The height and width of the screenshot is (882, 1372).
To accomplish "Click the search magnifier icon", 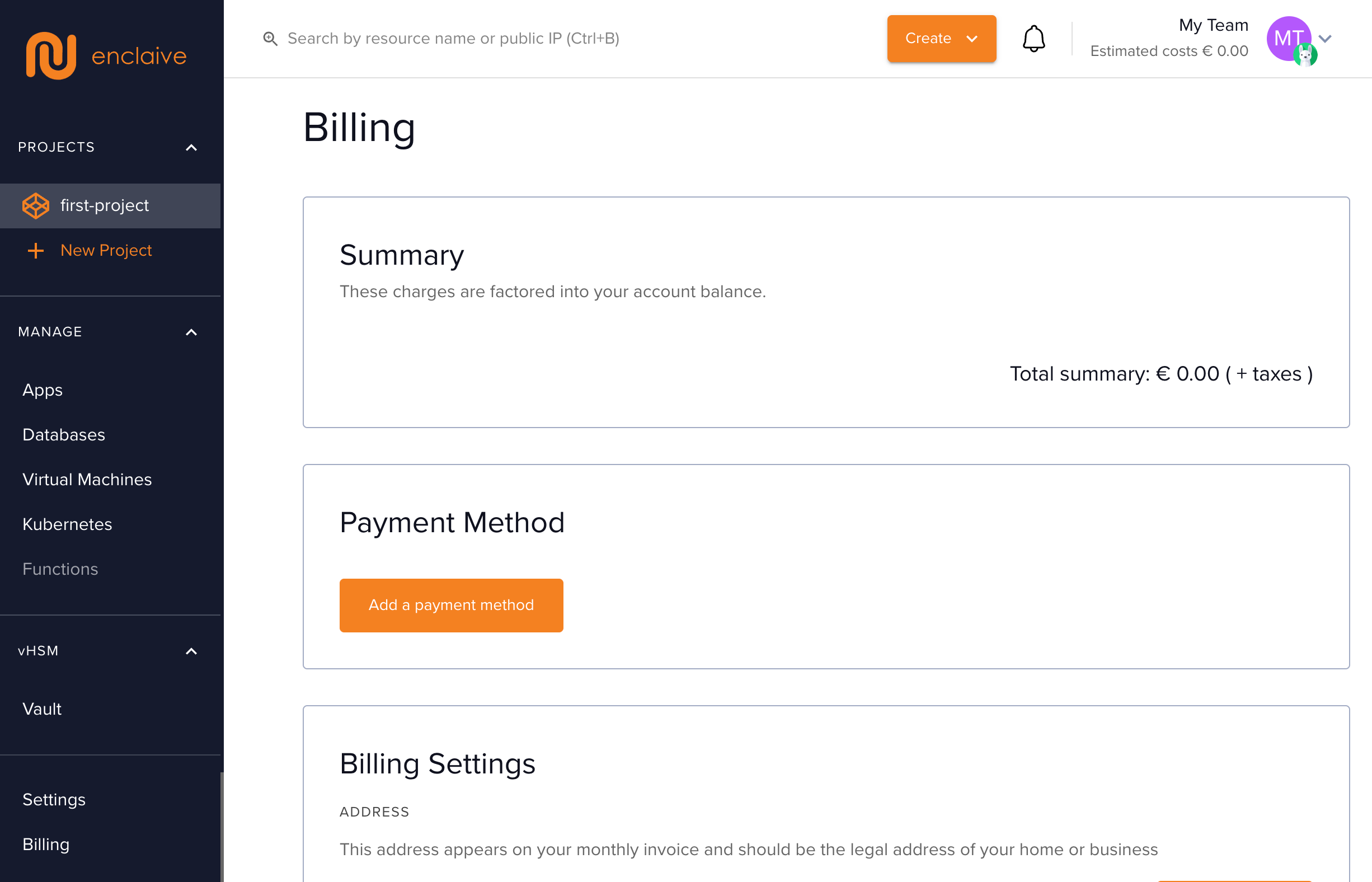I will point(270,39).
